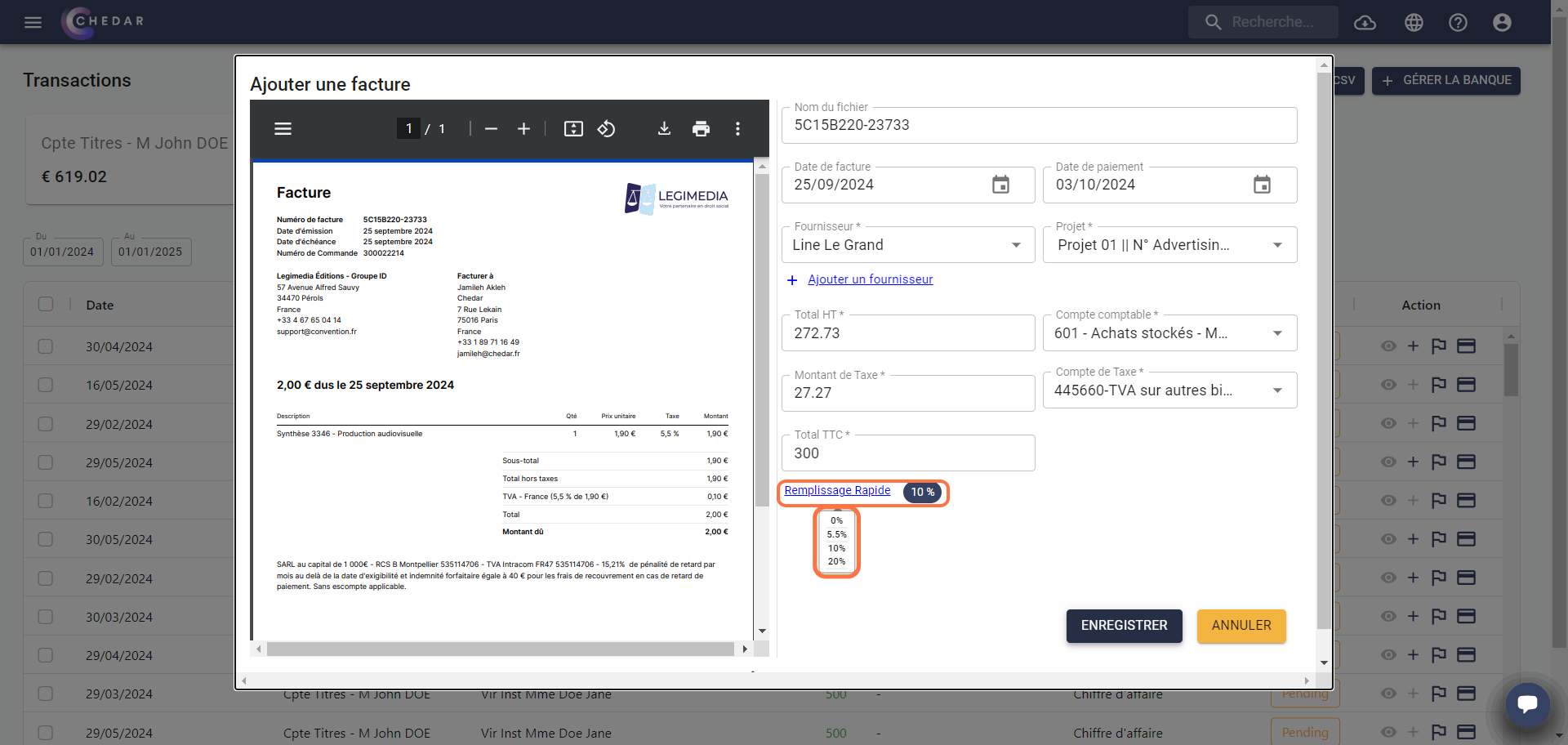
Task: Click the ANNULER button
Action: pos(1241,626)
